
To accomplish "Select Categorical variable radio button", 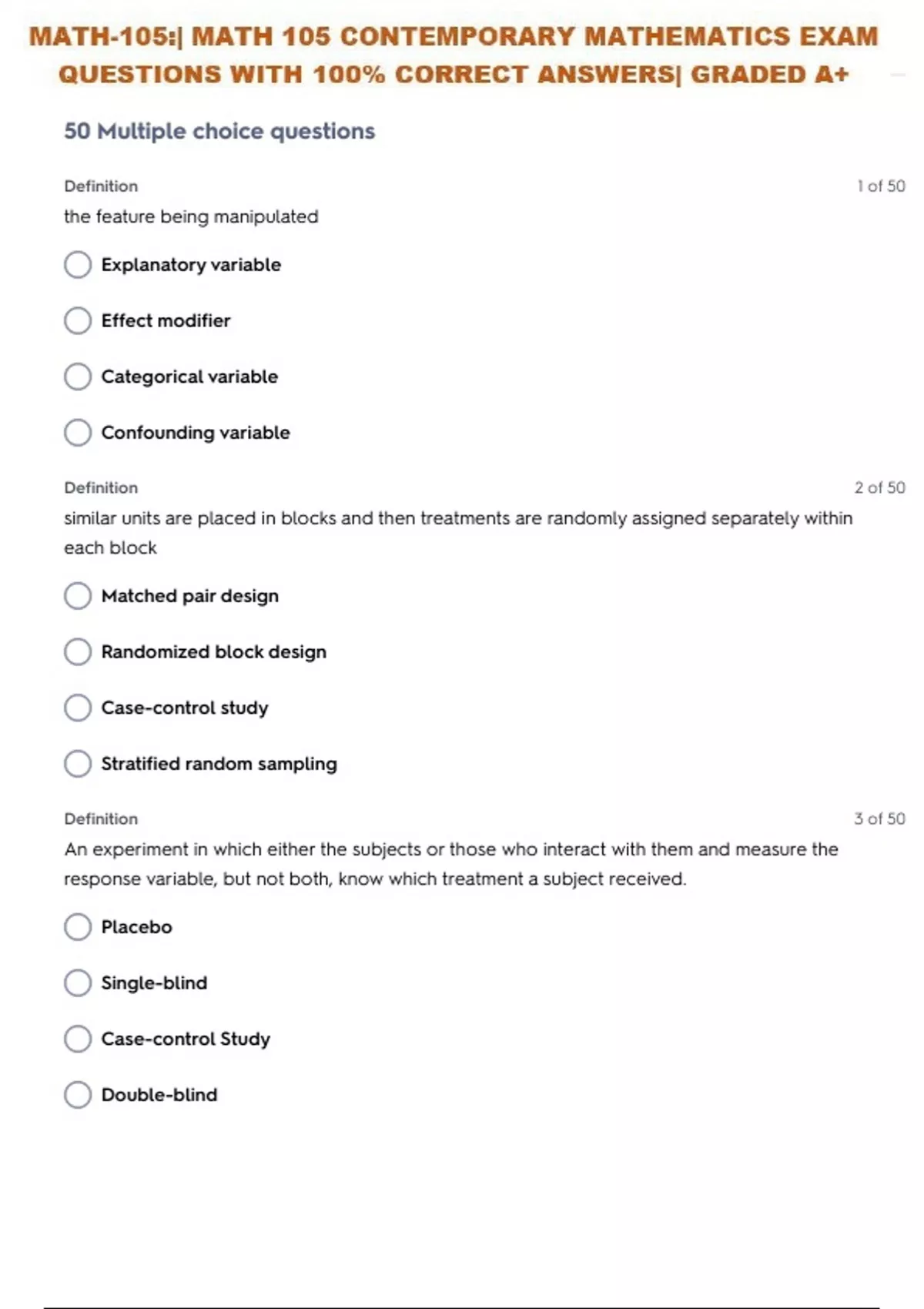I will point(78,377).
